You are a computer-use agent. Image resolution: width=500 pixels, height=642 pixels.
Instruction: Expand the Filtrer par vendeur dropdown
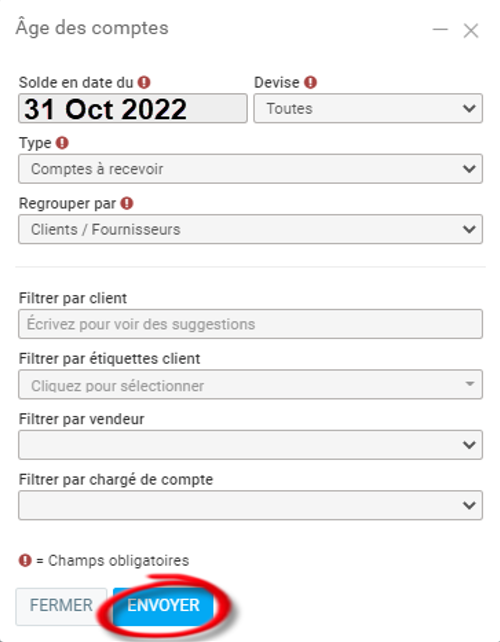click(x=251, y=445)
